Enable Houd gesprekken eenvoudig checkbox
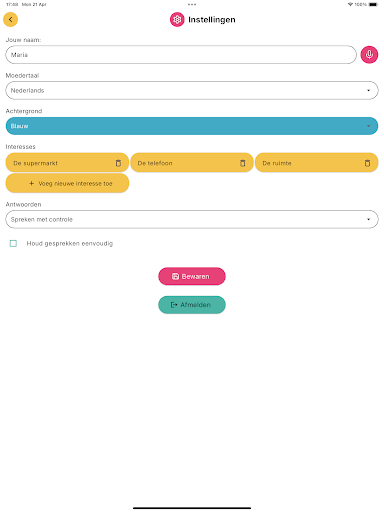The image size is (384, 512). coord(13,243)
